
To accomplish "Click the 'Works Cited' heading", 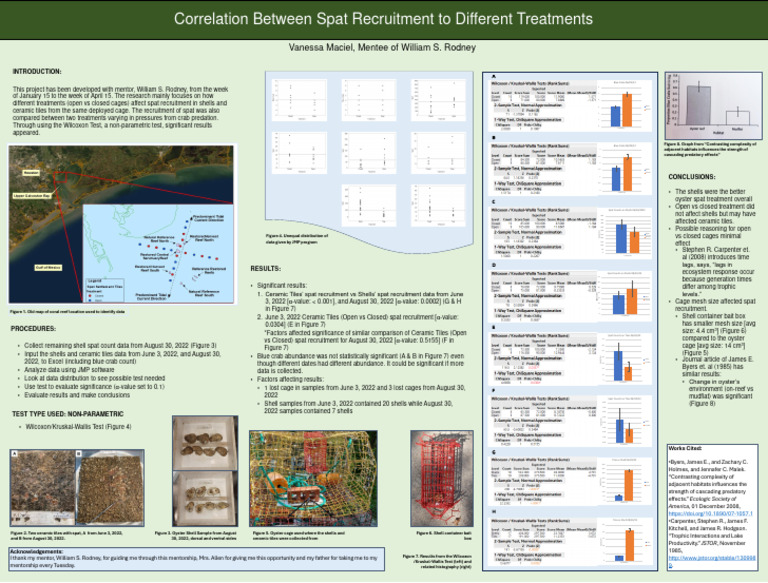I will pos(685,448).
